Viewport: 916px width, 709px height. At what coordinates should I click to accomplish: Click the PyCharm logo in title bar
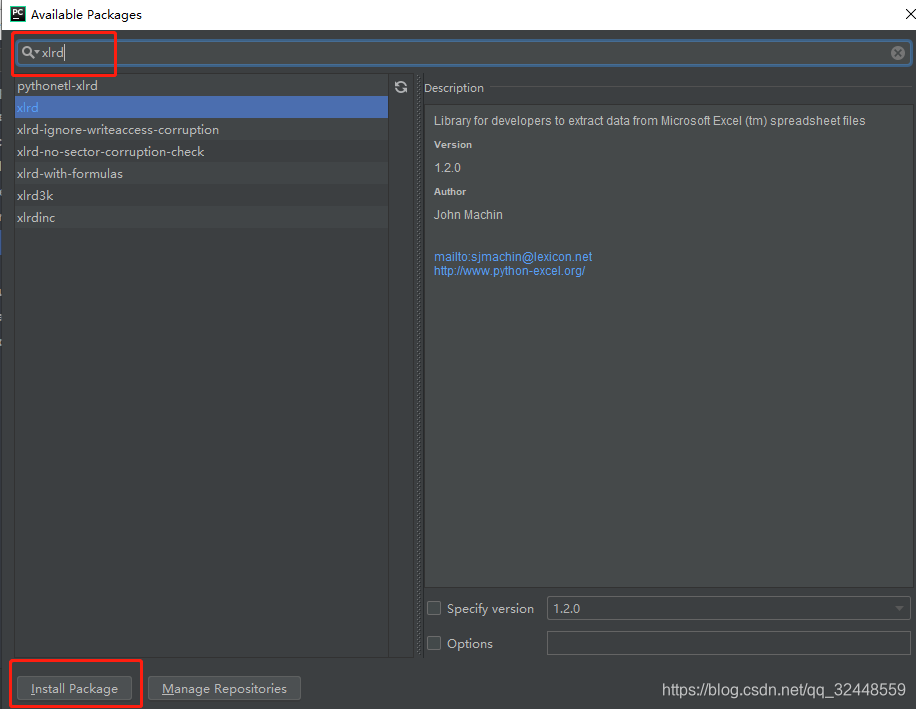18,13
